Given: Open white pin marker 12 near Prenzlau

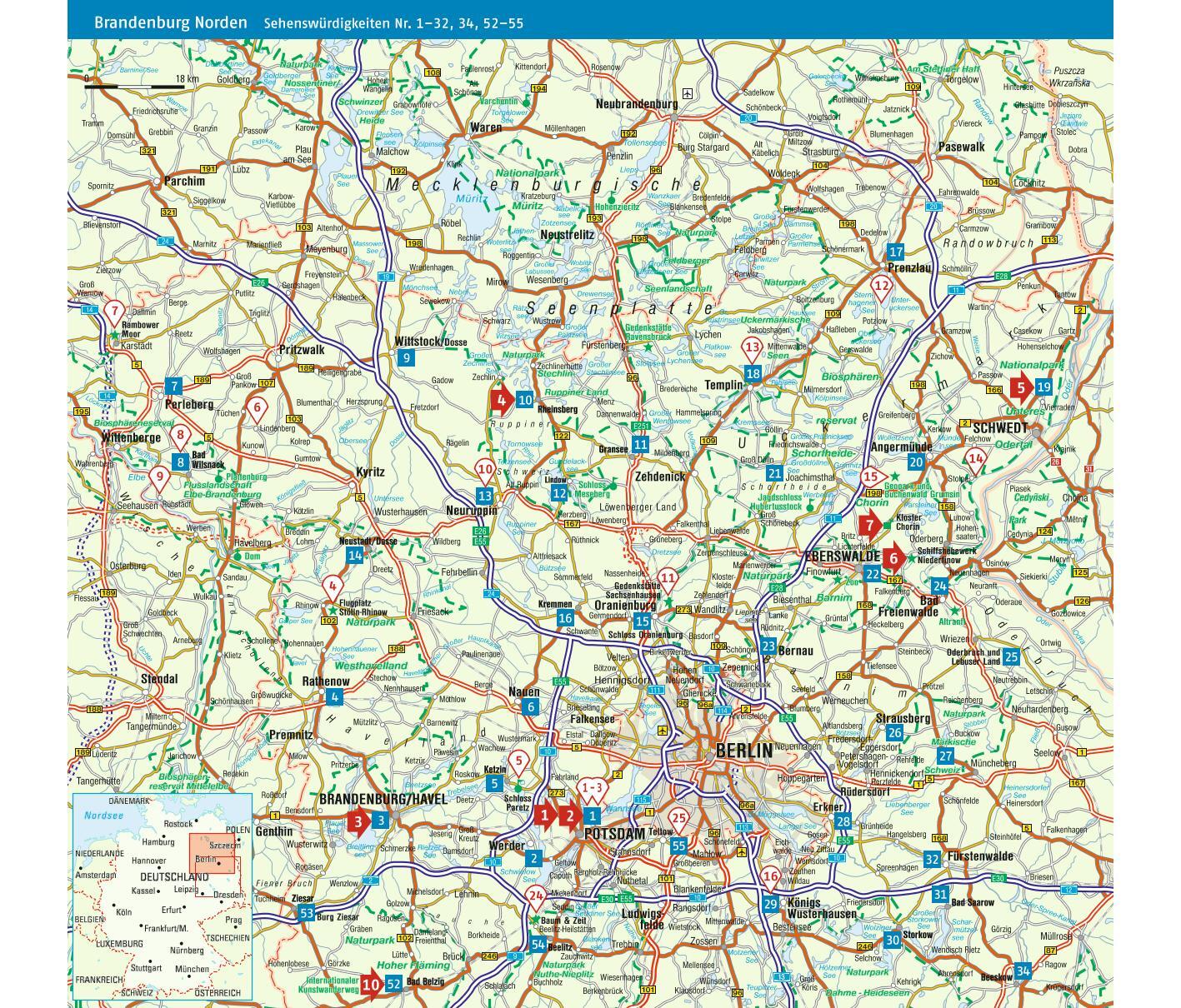Looking at the screenshot, I should tap(881, 287).
